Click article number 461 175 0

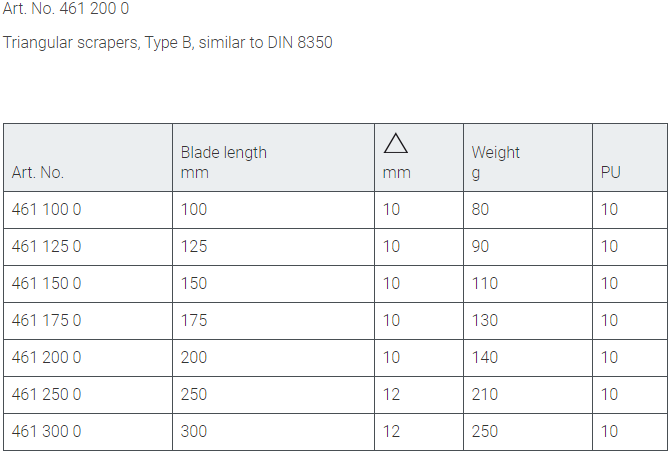[x=46, y=321]
